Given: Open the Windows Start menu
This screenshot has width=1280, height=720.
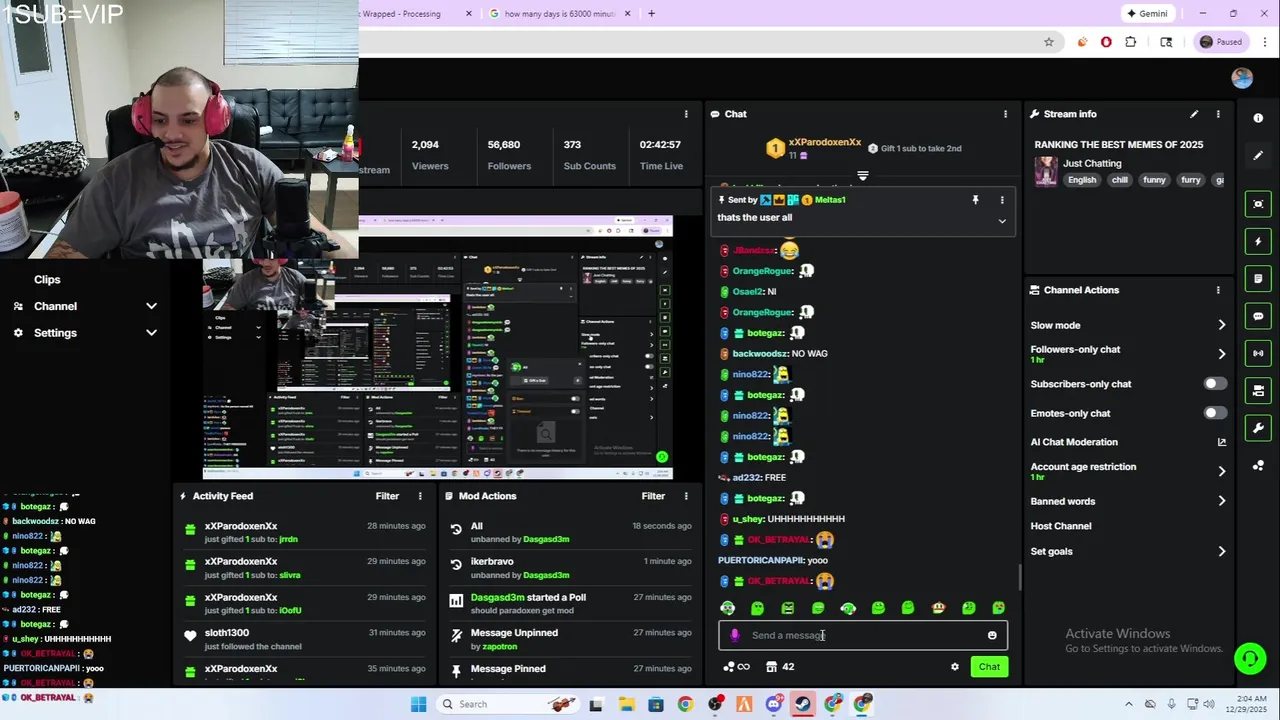Looking at the screenshot, I should (x=418, y=704).
